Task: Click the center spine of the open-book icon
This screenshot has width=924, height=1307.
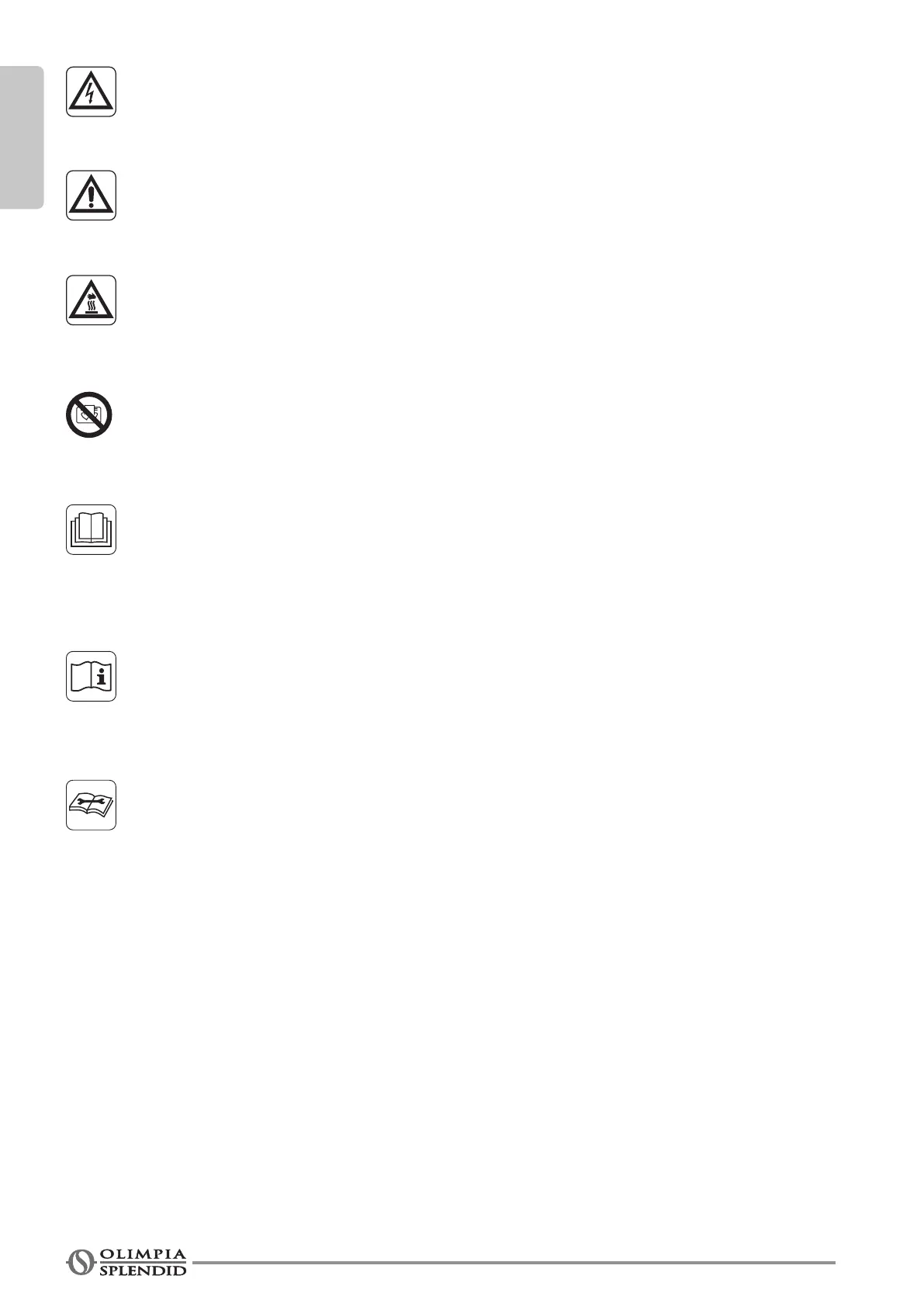Action: pyautogui.click(x=91, y=529)
